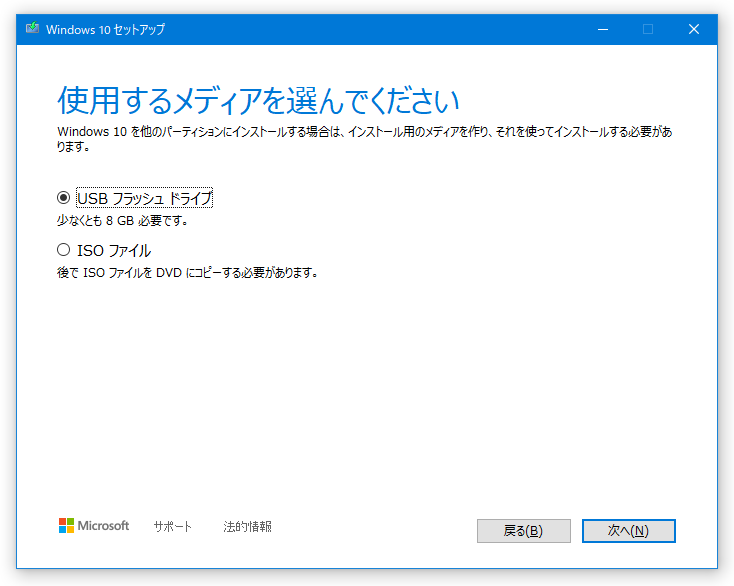Click the Microsoft logo

(94, 526)
